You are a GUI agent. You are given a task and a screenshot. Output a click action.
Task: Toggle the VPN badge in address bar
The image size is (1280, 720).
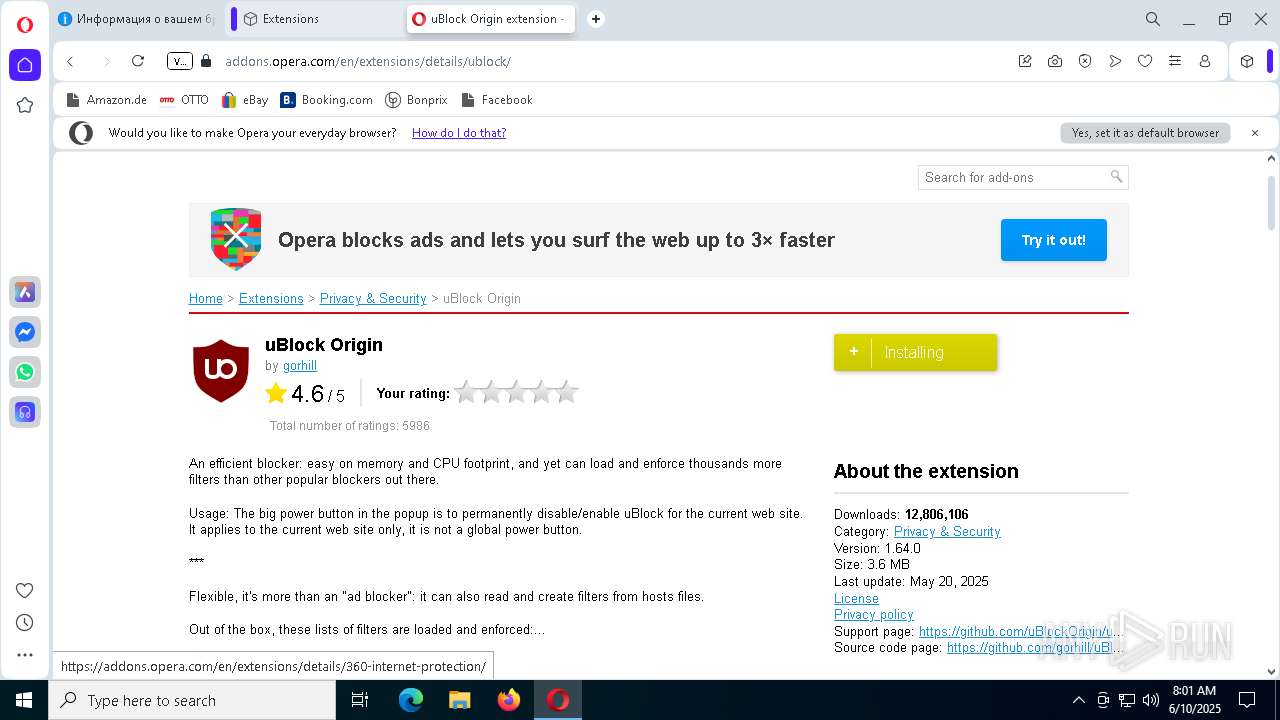(x=180, y=61)
